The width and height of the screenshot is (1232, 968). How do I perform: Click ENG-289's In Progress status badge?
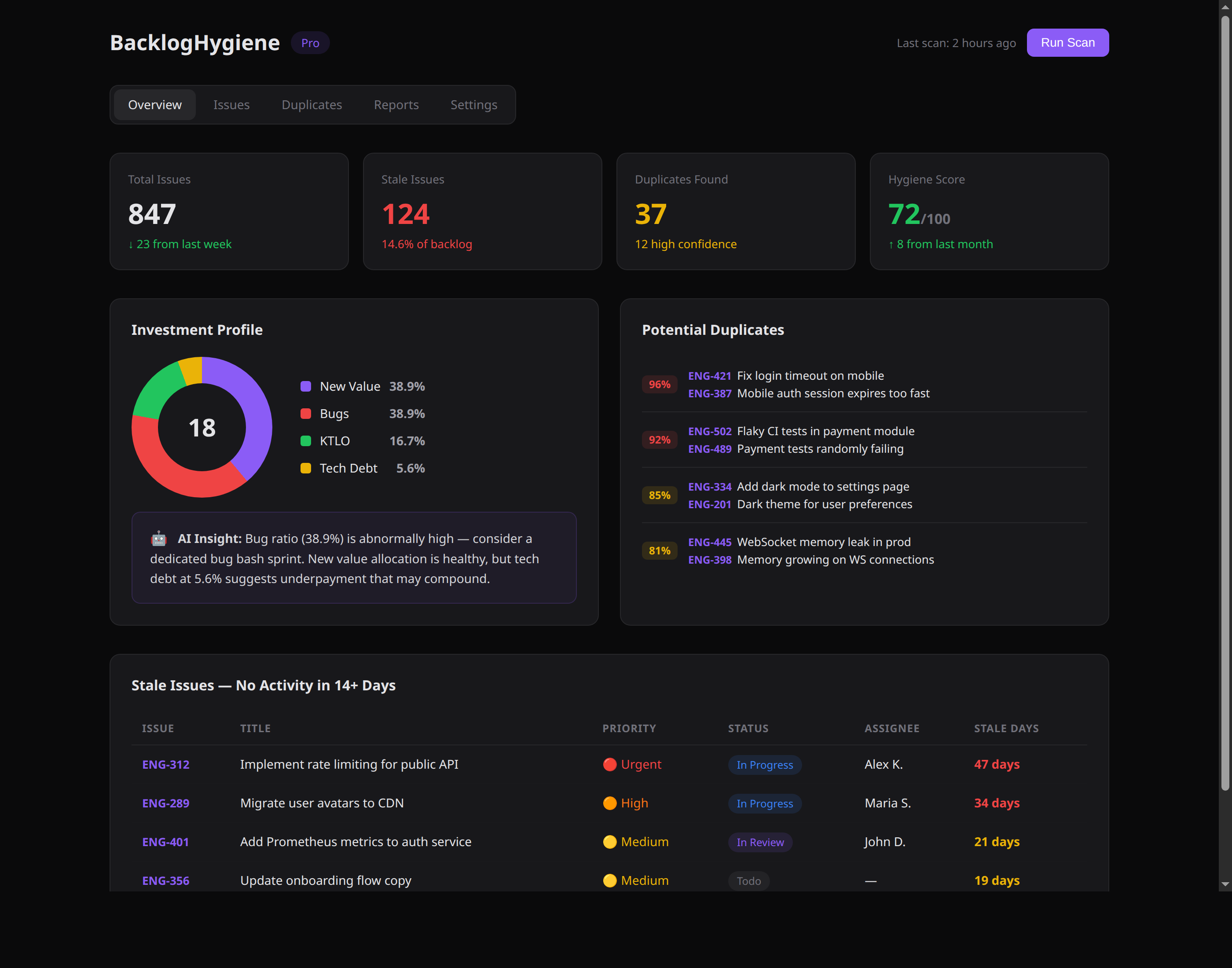coord(764,803)
